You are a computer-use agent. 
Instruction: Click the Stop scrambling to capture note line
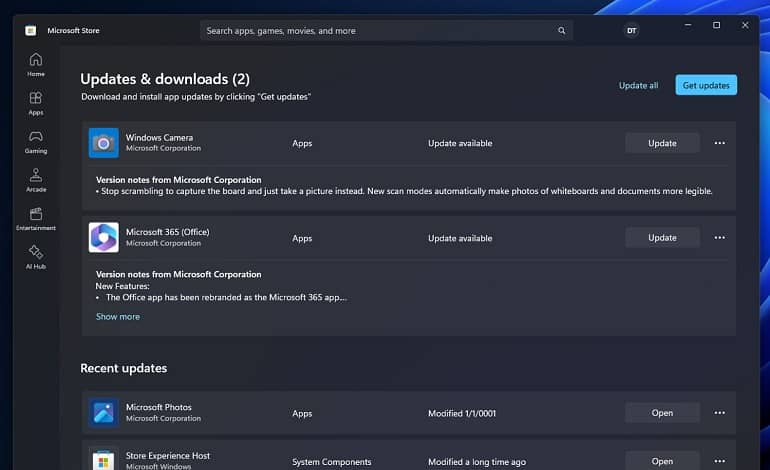coord(404,191)
